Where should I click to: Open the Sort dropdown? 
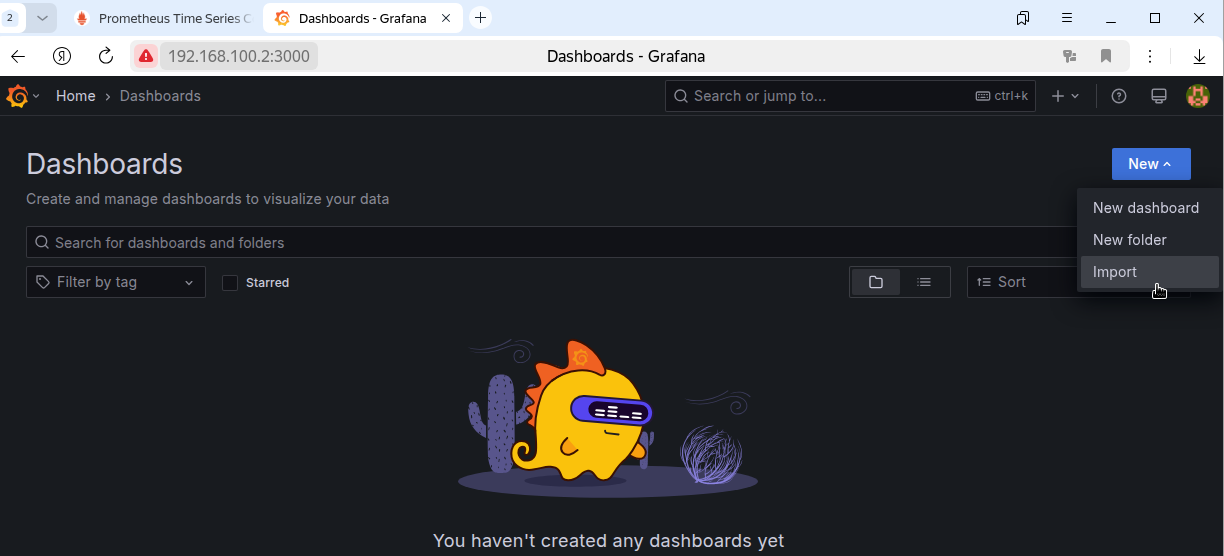click(1022, 282)
